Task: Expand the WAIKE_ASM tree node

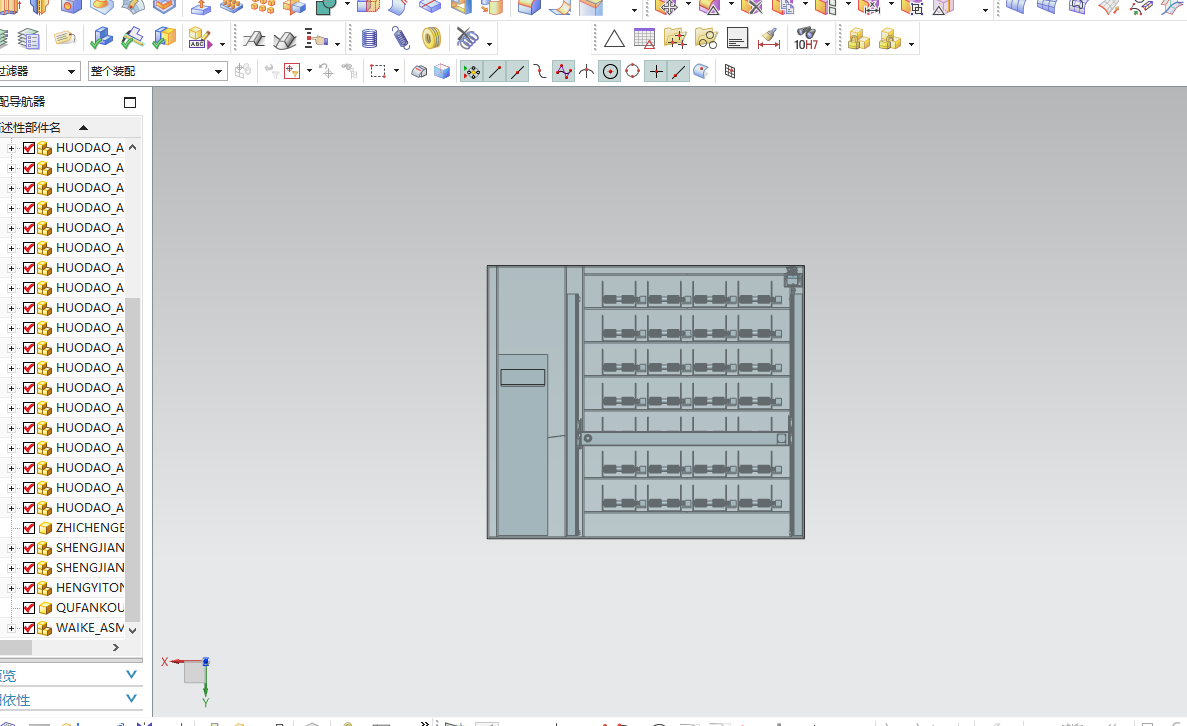Action: [x=11, y=628]
